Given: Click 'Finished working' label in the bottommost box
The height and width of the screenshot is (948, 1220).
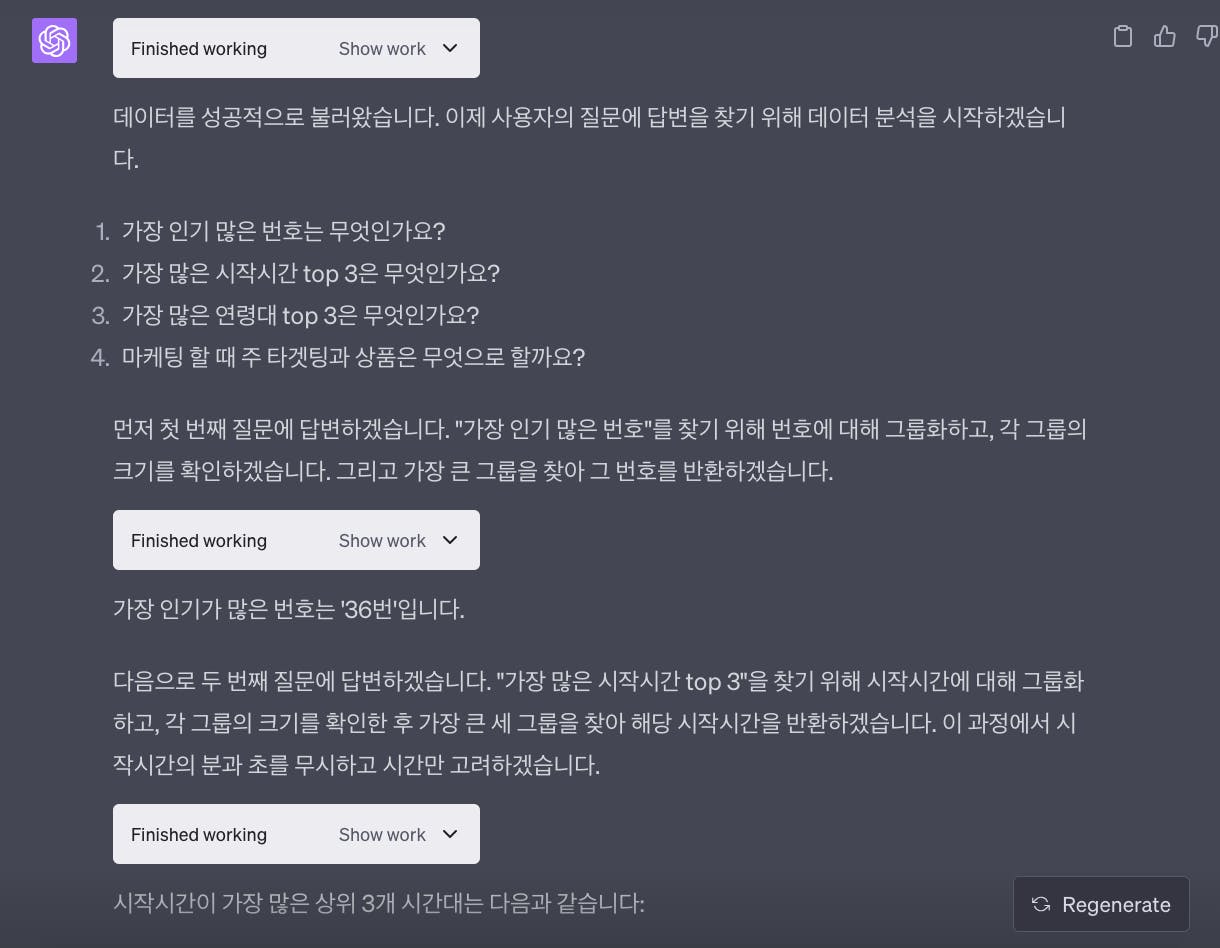Looking at the screenshot, I should [x=199, y=835].
